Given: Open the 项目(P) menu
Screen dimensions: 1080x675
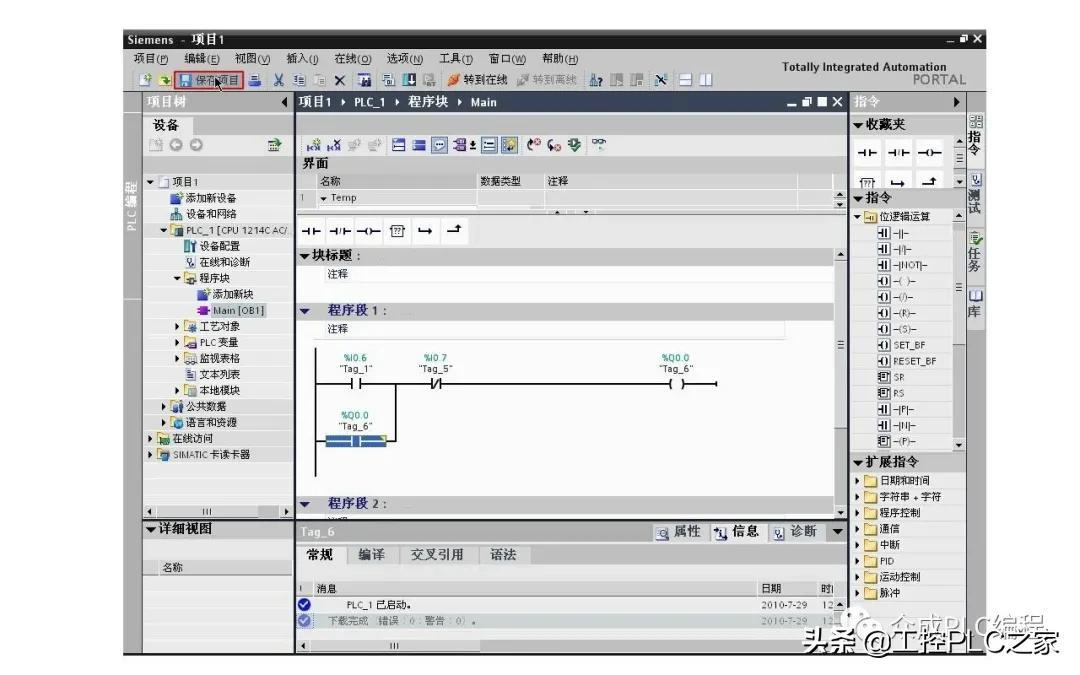Looking at the screenshot, I should pos(151,59).
